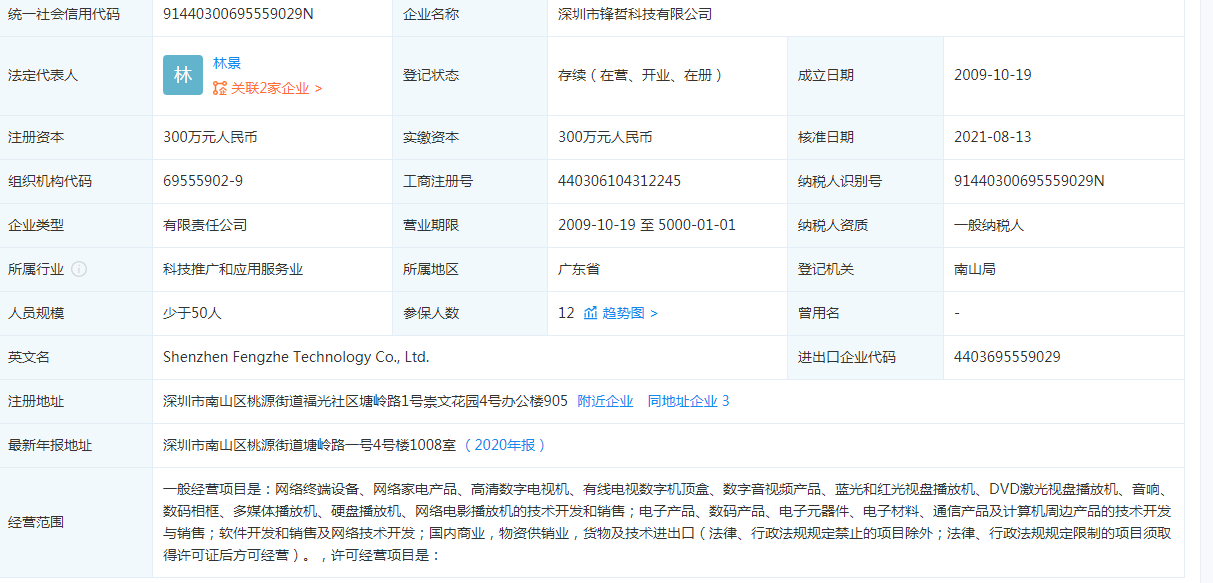This screenshot has width=1213, height=583.
Task: Open legal representative 林景 link
Action: (227, 63)
